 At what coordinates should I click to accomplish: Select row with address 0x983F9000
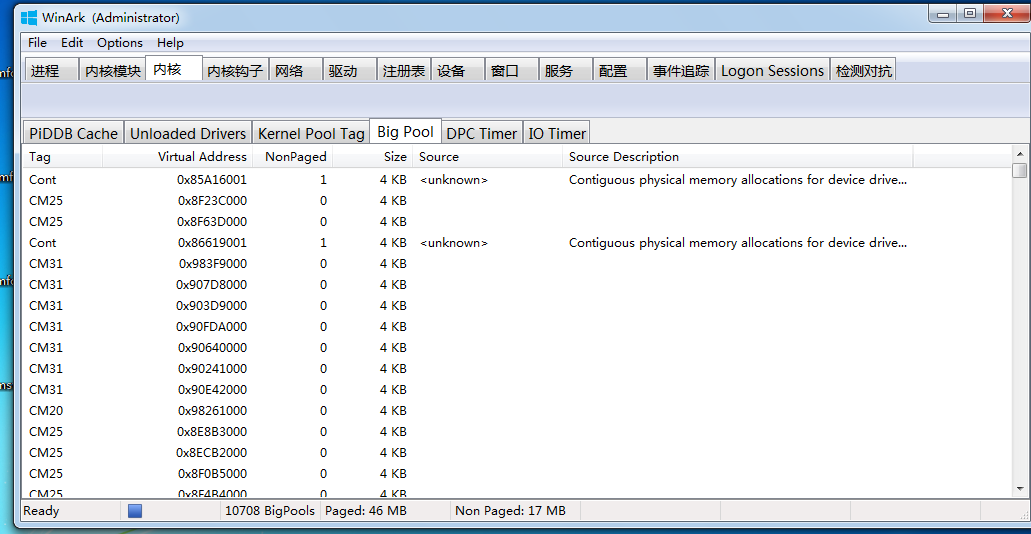click(517, 264)
